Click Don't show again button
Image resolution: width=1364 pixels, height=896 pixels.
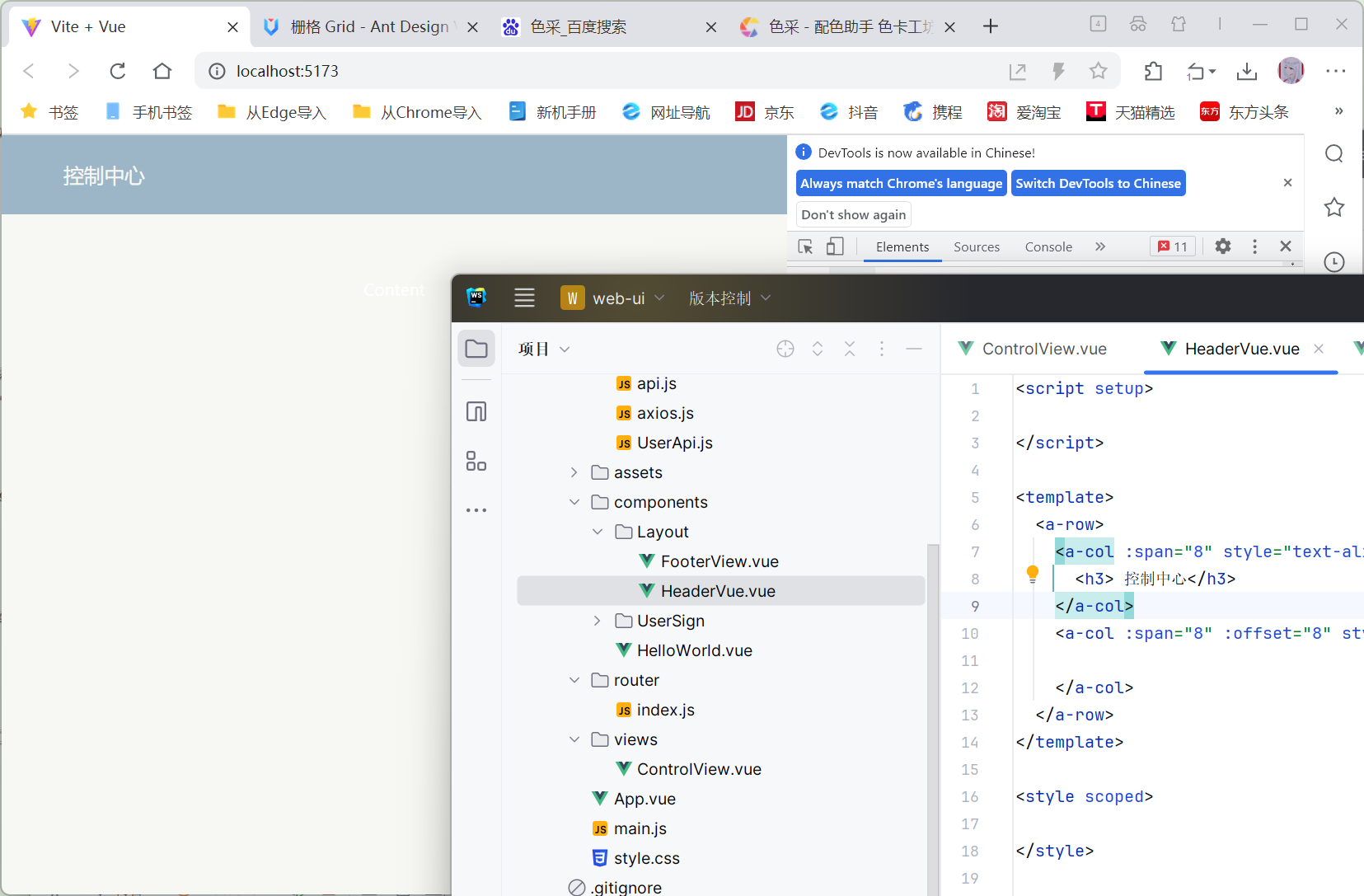pyautogui.click(x=854, y=214)
